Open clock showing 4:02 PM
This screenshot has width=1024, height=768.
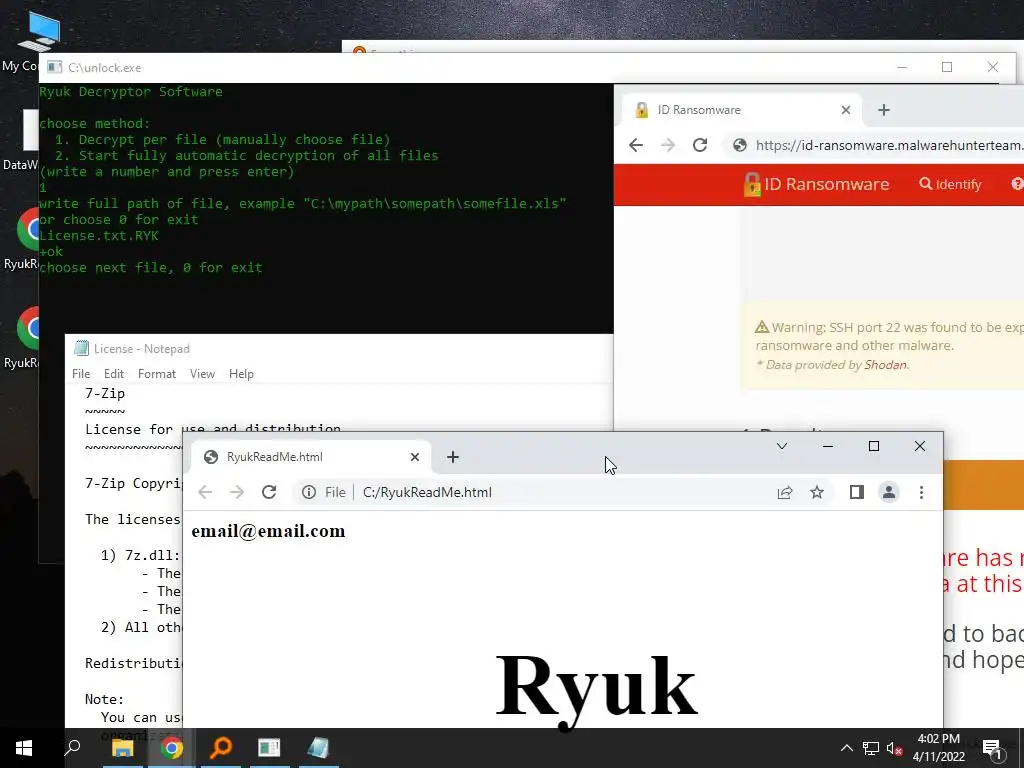[938, 748]
